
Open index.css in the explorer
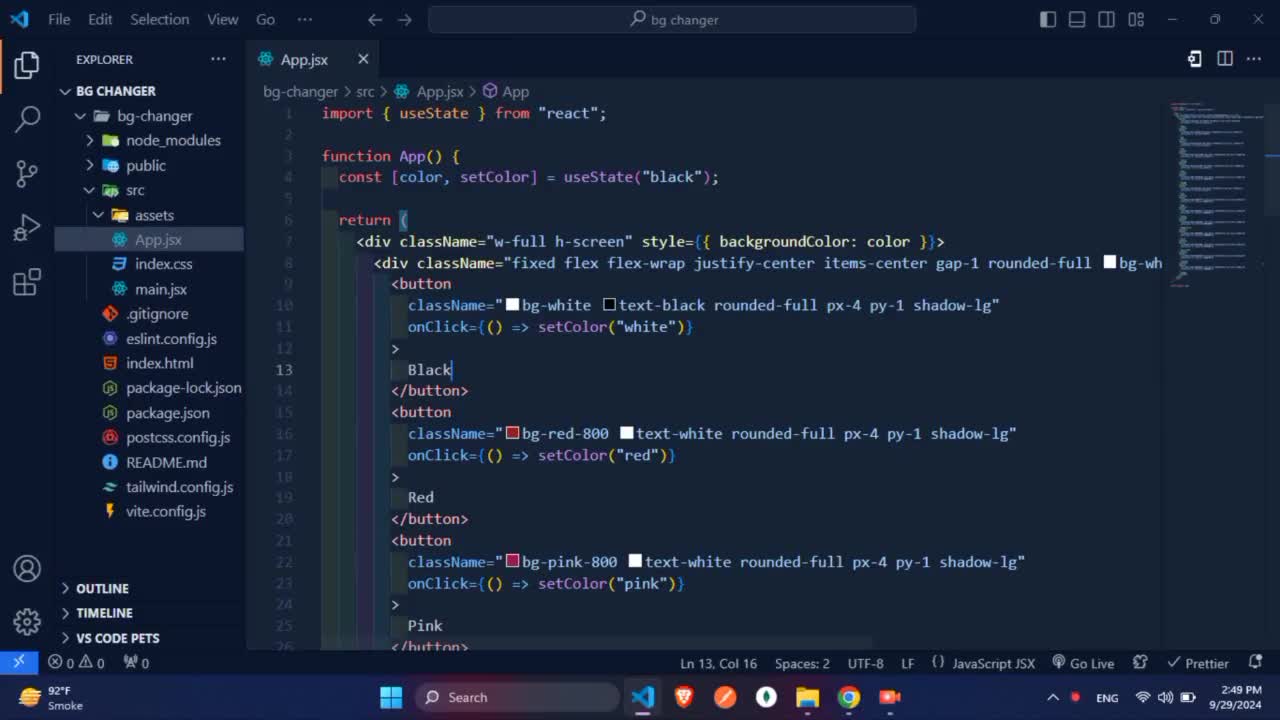tap(148, 264)
